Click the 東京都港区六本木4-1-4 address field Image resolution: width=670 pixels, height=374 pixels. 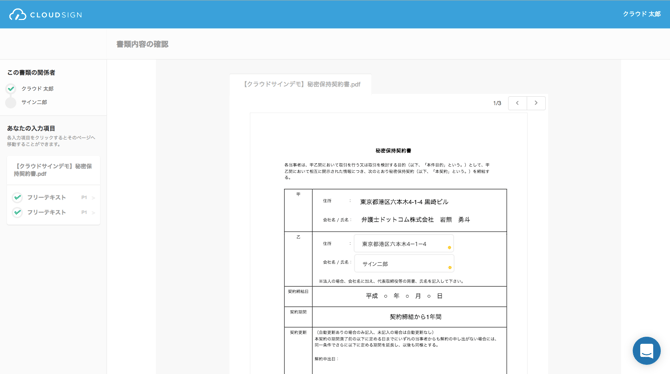point(404,244)
